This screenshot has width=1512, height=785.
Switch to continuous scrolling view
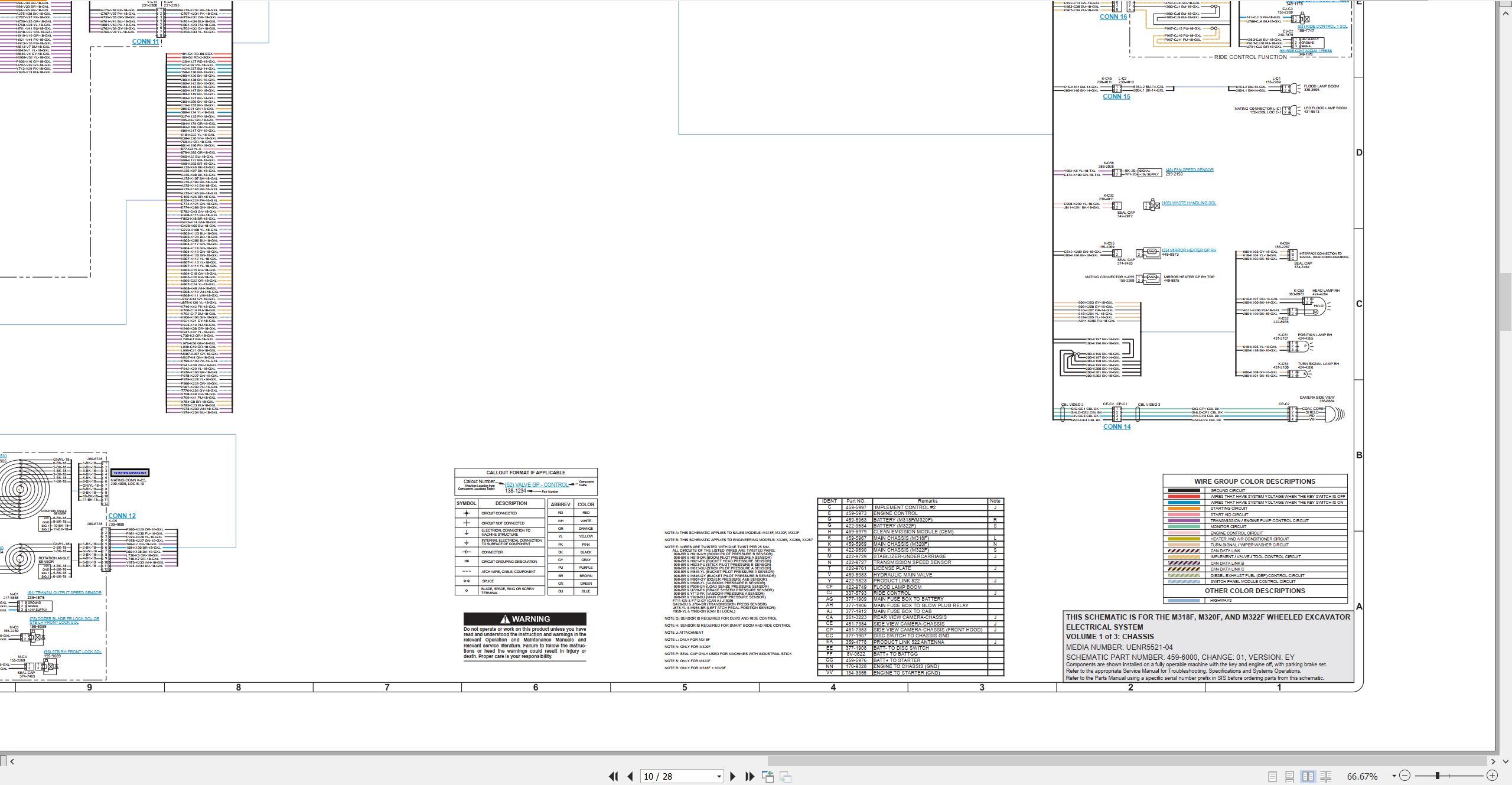point(1290,776)
